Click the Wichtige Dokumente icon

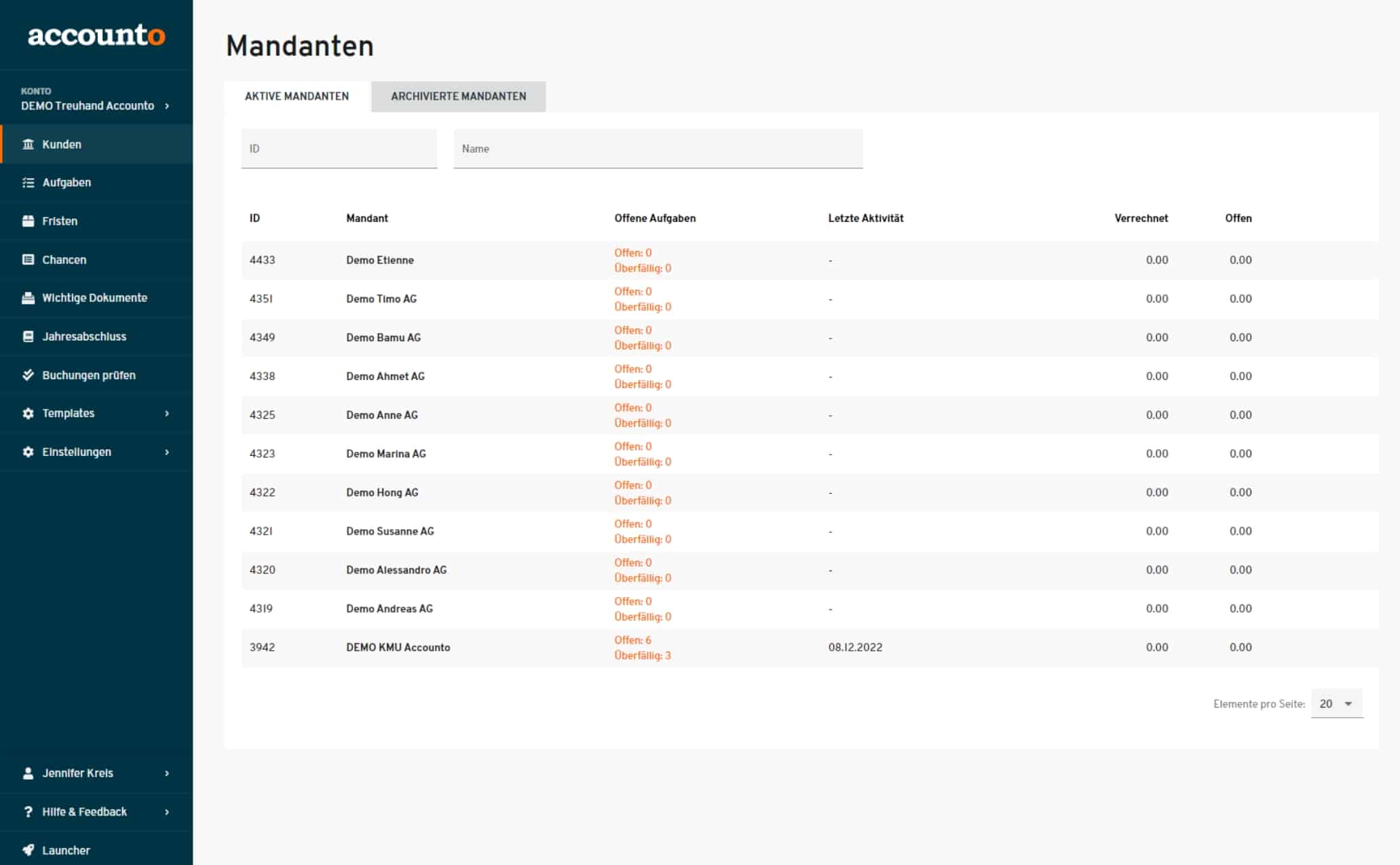(x=28, y=298)
